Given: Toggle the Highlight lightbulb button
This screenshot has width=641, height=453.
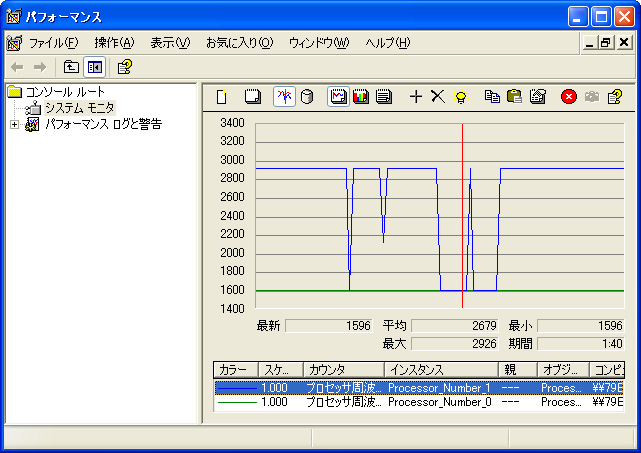Looking at the screenshot, I should (x=460, y=97).
